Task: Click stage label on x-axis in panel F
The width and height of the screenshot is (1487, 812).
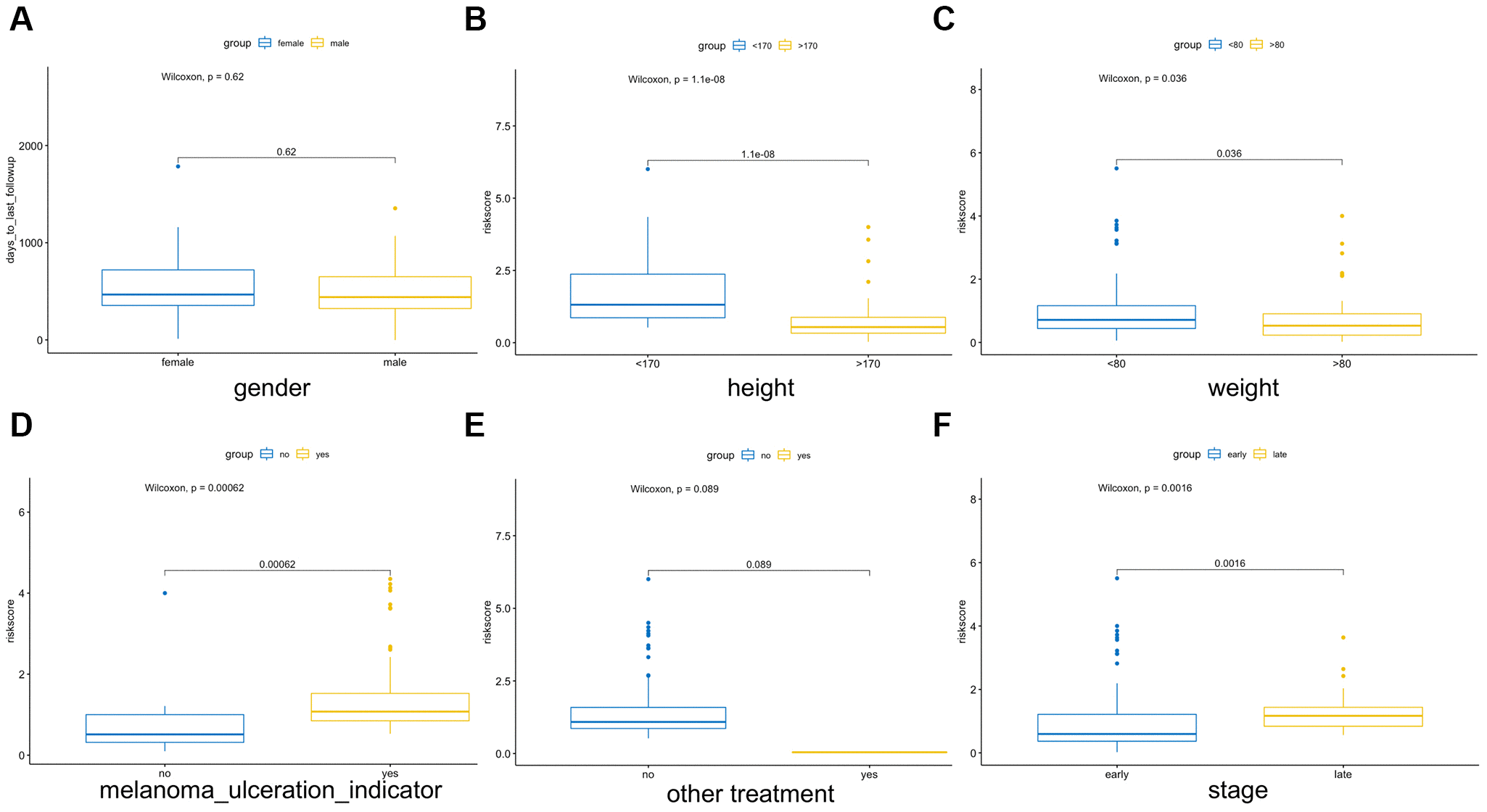Action: point(1239,790)
